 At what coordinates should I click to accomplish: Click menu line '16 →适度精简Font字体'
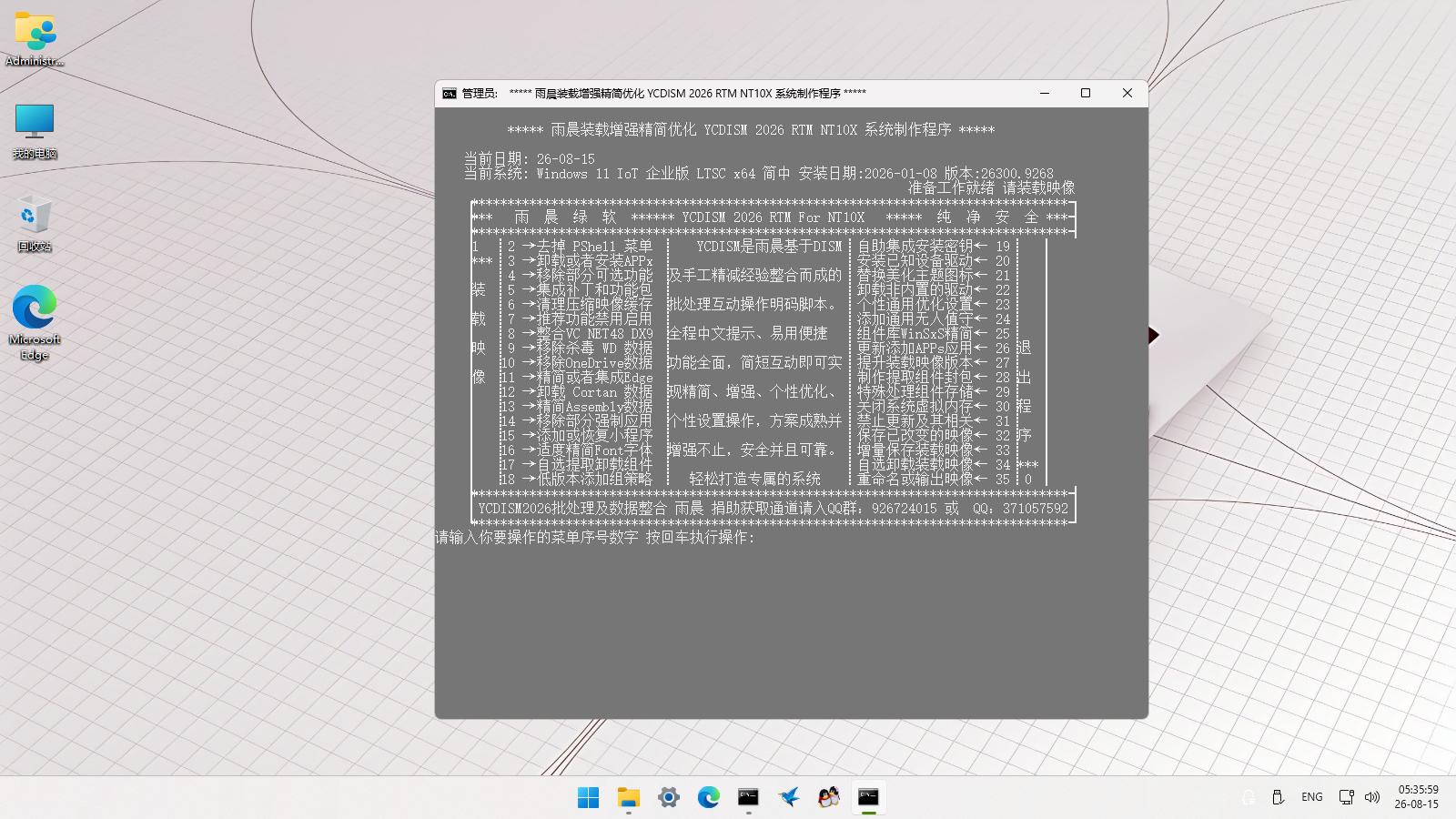pos(577,450)
